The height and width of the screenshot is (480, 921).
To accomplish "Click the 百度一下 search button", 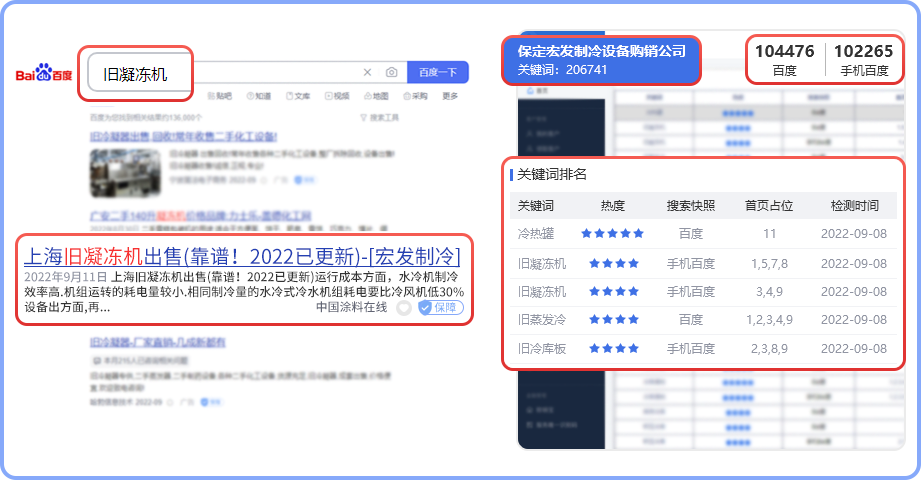I will pyautogui.click(x=438, y=72).
